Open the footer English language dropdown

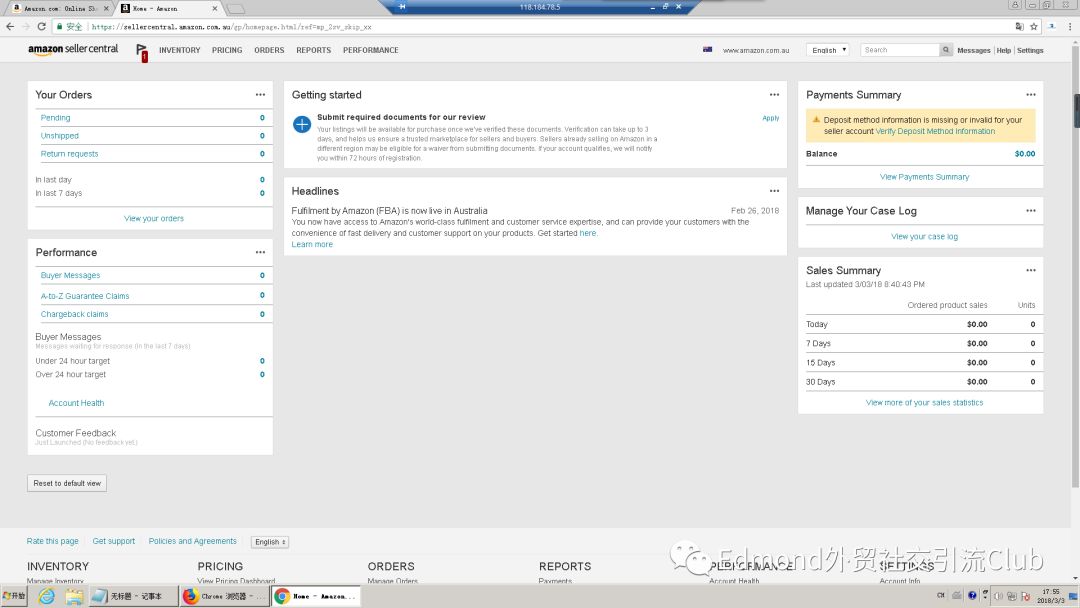coord(270,543)
